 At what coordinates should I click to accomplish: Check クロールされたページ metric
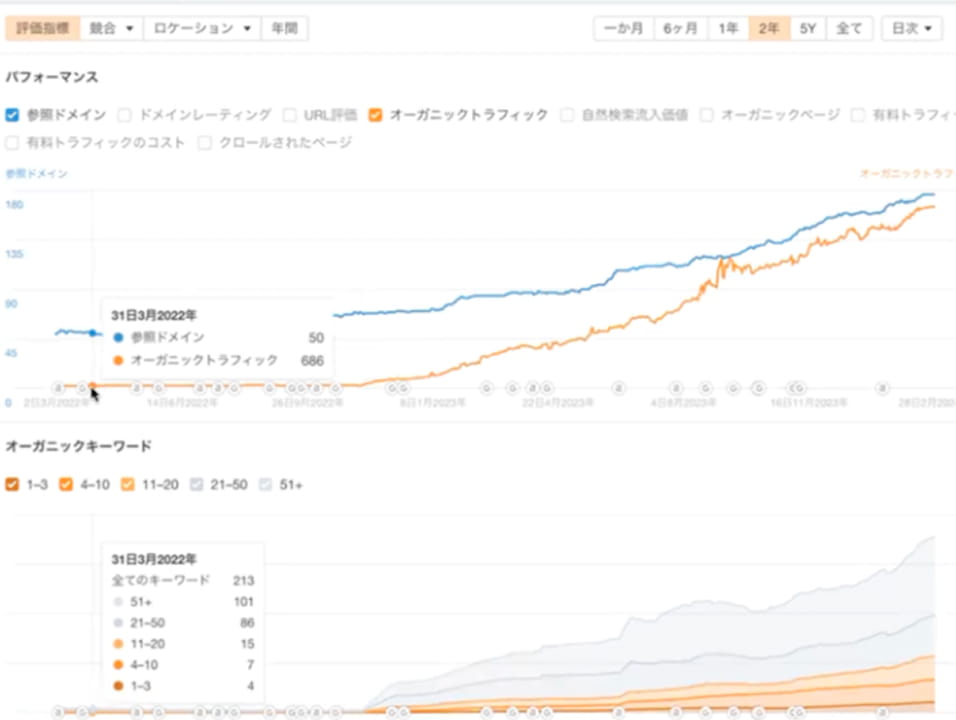tap(205, 143)
